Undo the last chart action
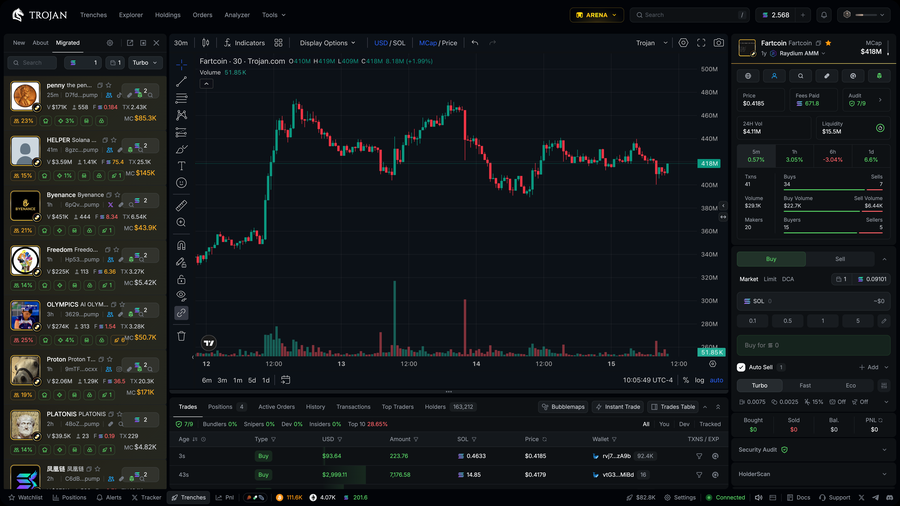 pos(475,42)
